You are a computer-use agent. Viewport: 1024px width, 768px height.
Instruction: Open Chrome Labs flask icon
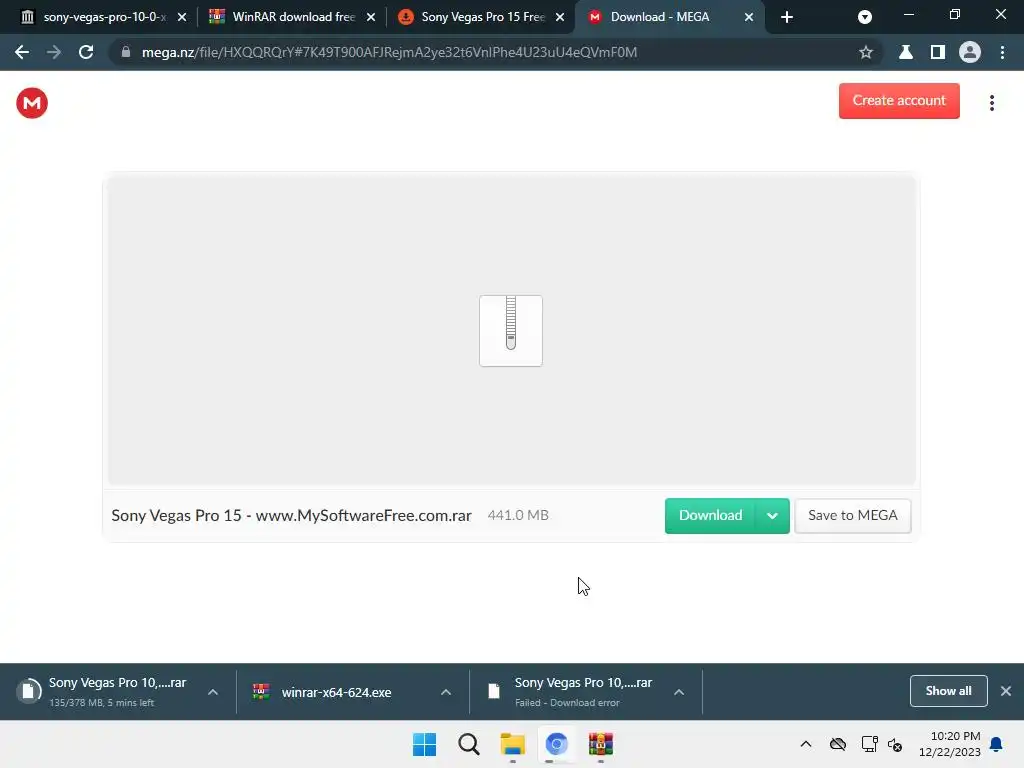(906, 52)
